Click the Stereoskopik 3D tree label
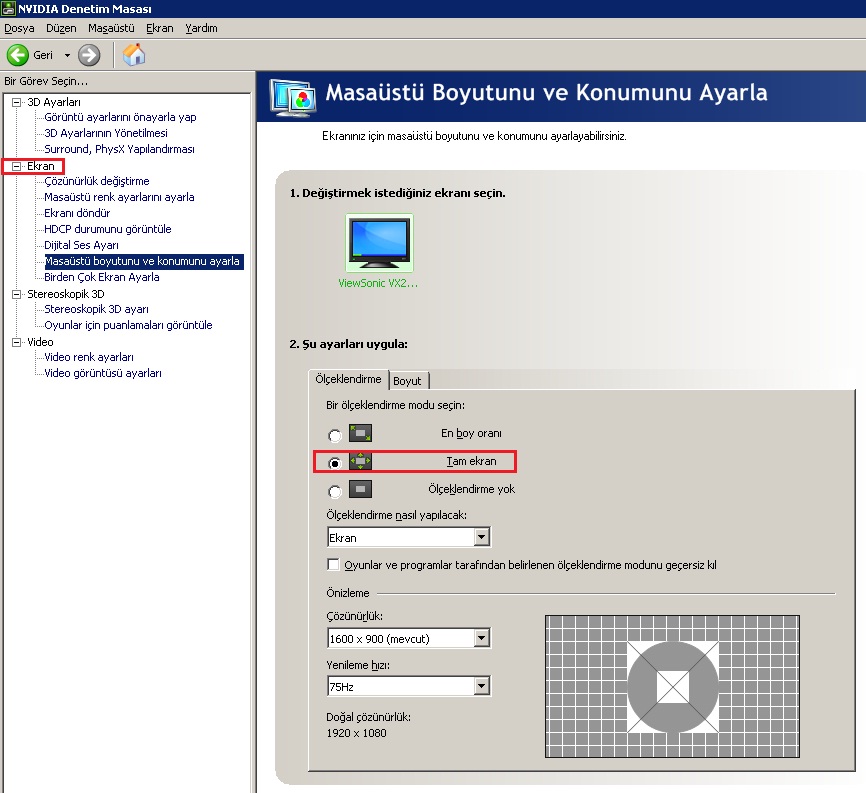 66,294
